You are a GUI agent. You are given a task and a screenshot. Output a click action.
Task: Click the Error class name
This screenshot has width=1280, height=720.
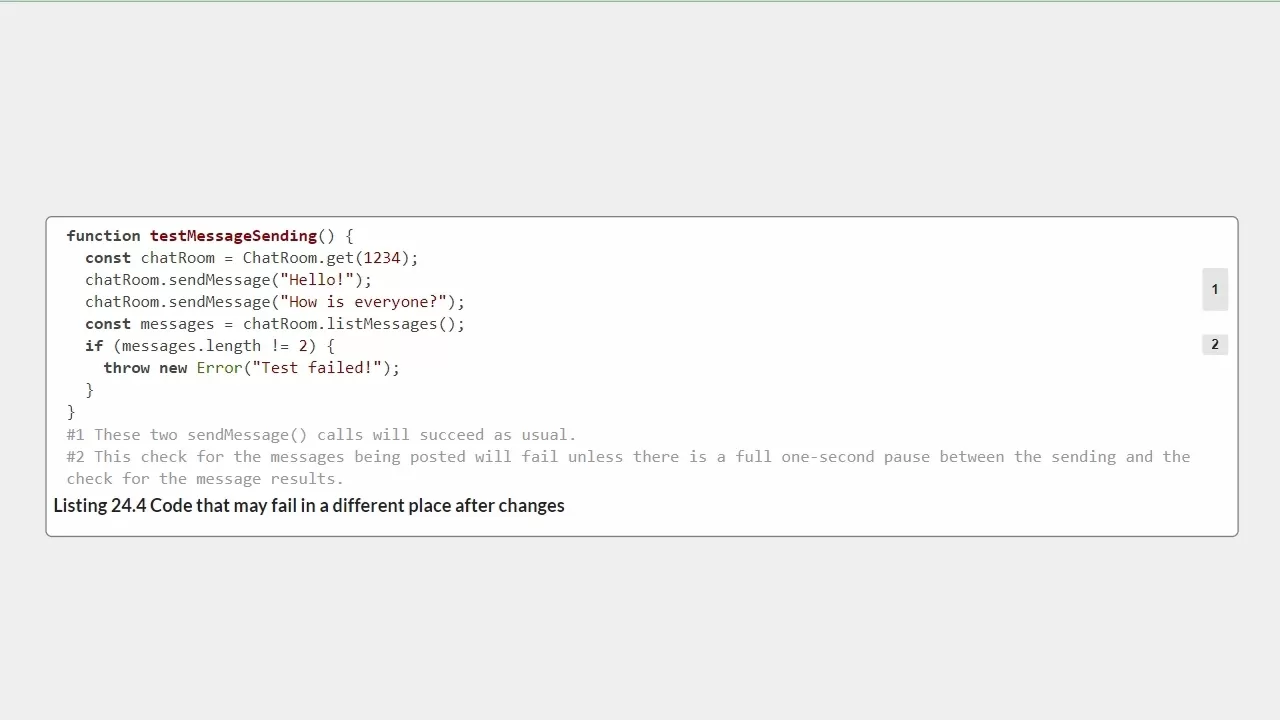pyautogui.click(x=219, y=368)
